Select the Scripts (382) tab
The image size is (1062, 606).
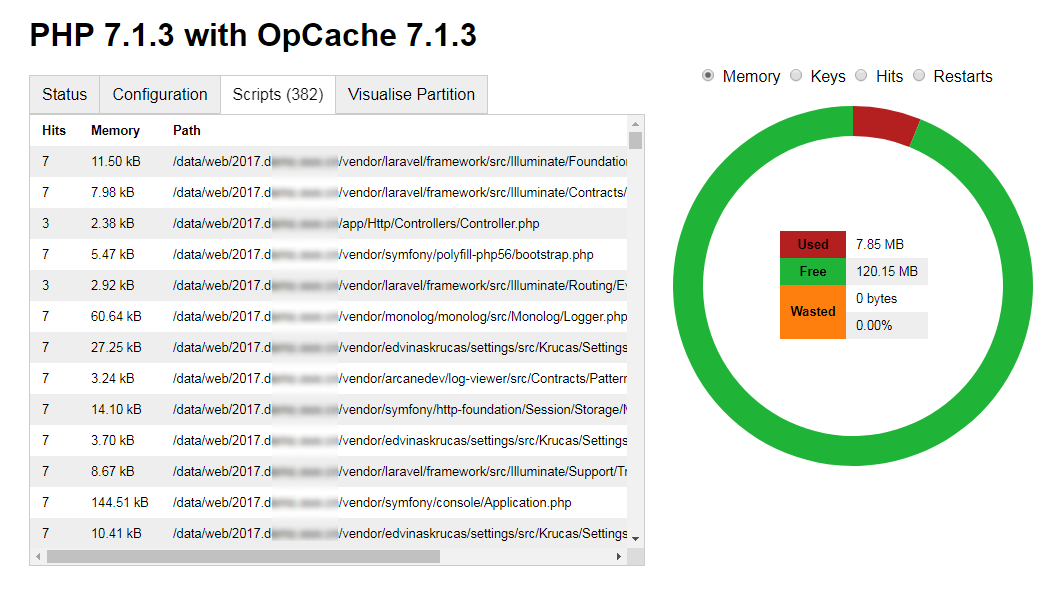coord(278,95)
